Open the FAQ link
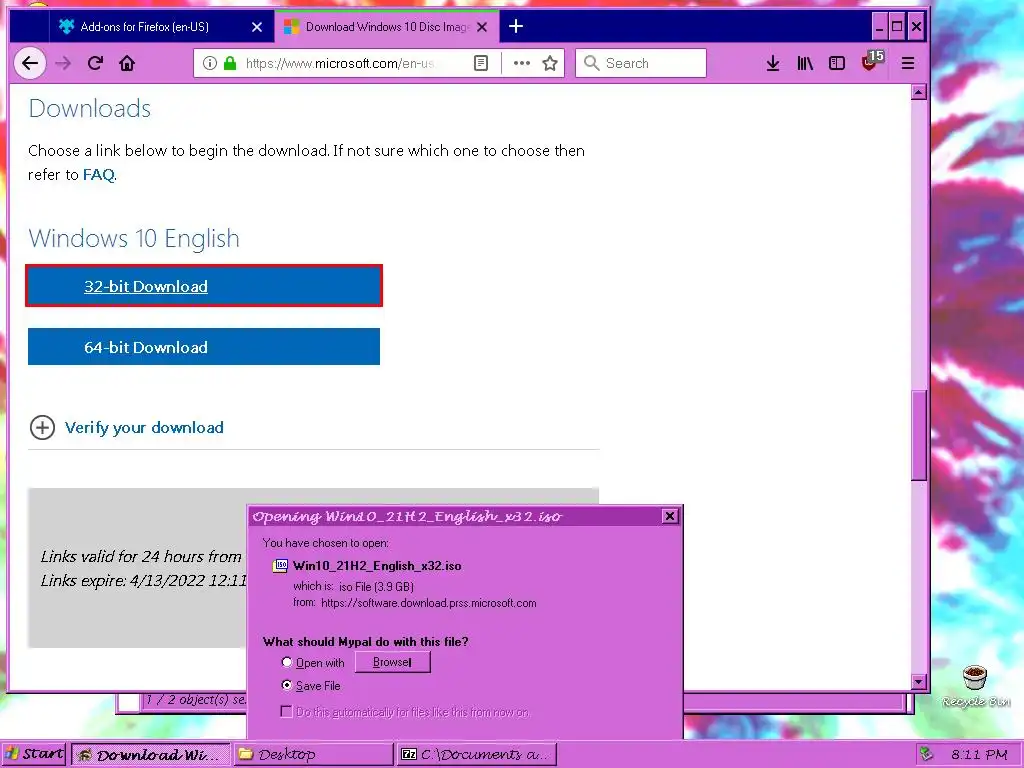The image size is (1024, 768). click(99, 175)
